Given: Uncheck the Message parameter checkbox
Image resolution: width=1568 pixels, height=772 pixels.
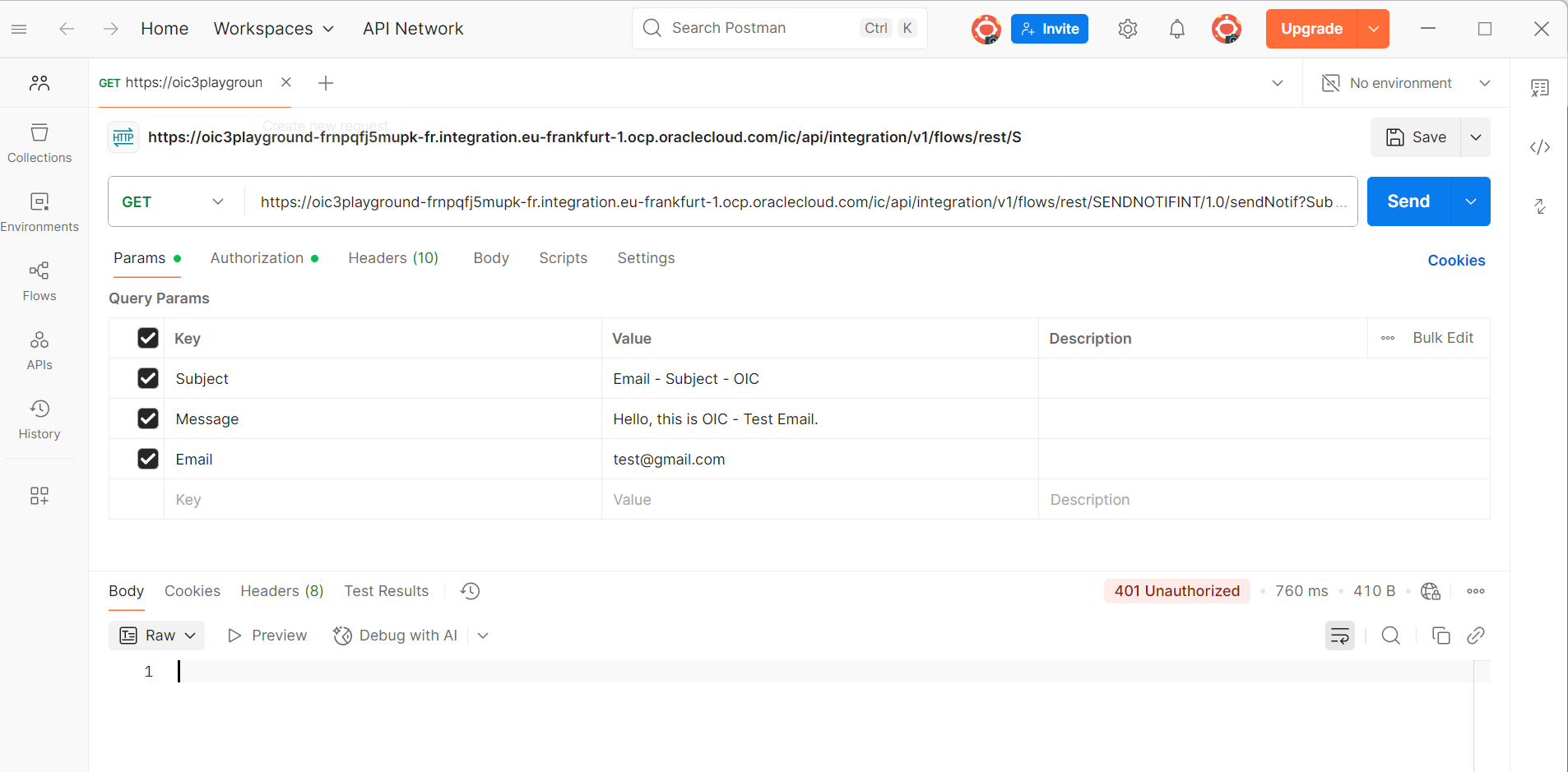Looking at the screenshot, I should coord(148,418).
